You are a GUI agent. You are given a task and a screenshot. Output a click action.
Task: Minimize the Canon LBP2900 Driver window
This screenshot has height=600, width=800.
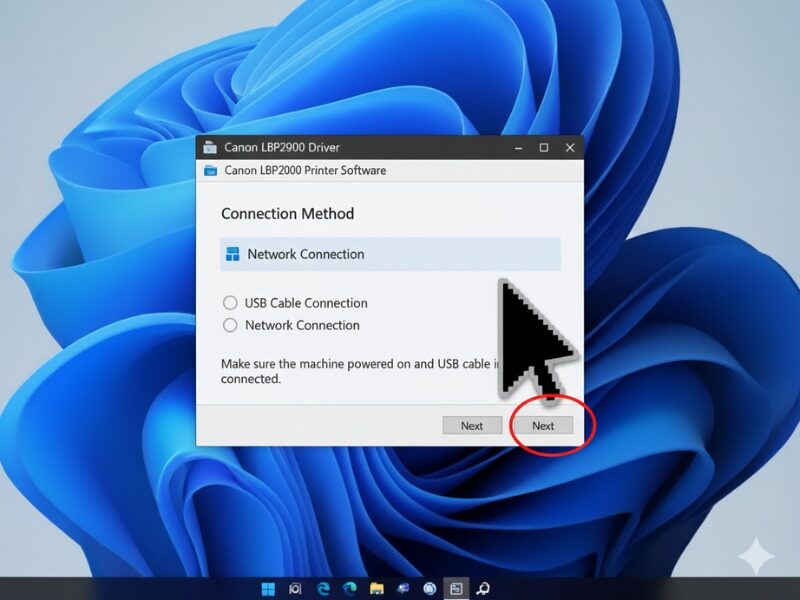(517, 147)
